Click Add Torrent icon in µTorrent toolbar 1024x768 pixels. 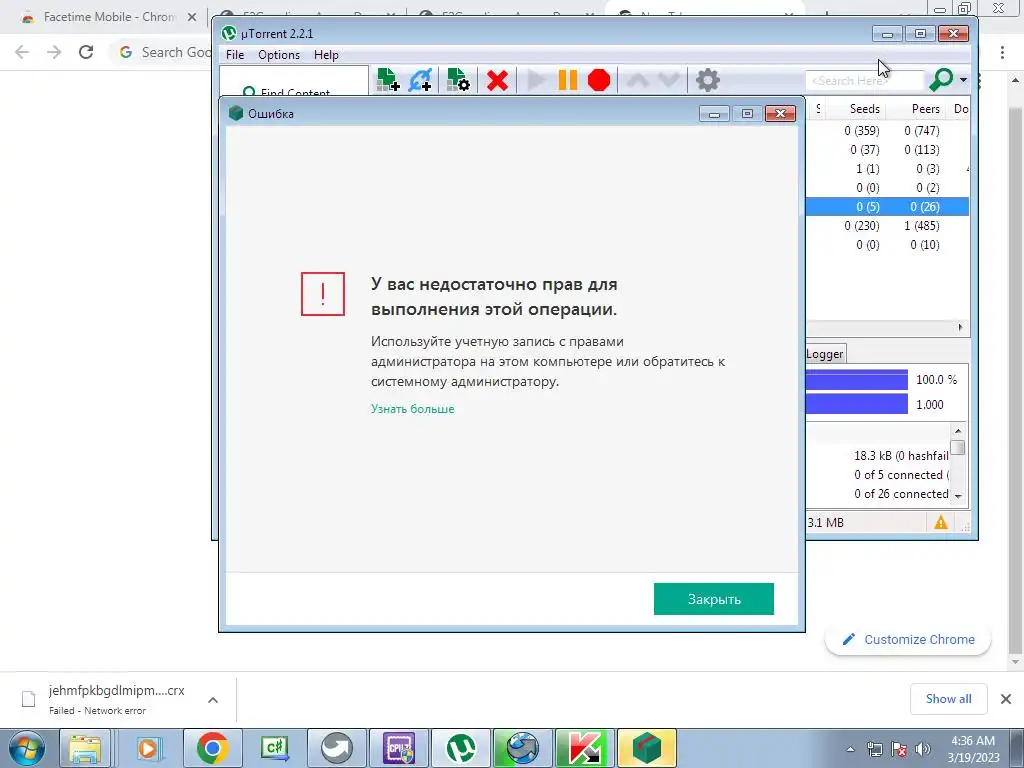[388, 80]
